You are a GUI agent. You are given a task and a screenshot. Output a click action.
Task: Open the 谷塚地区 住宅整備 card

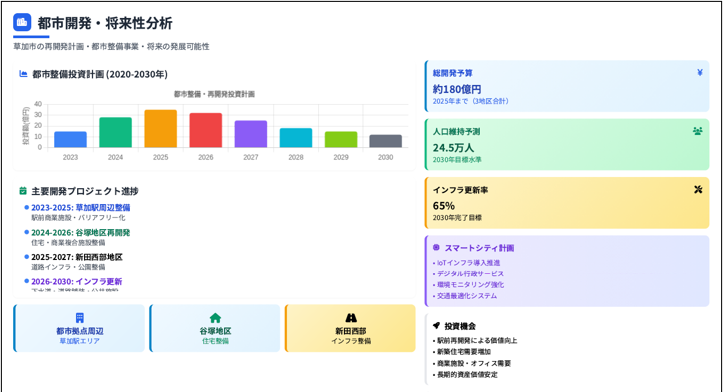point(215,328)
